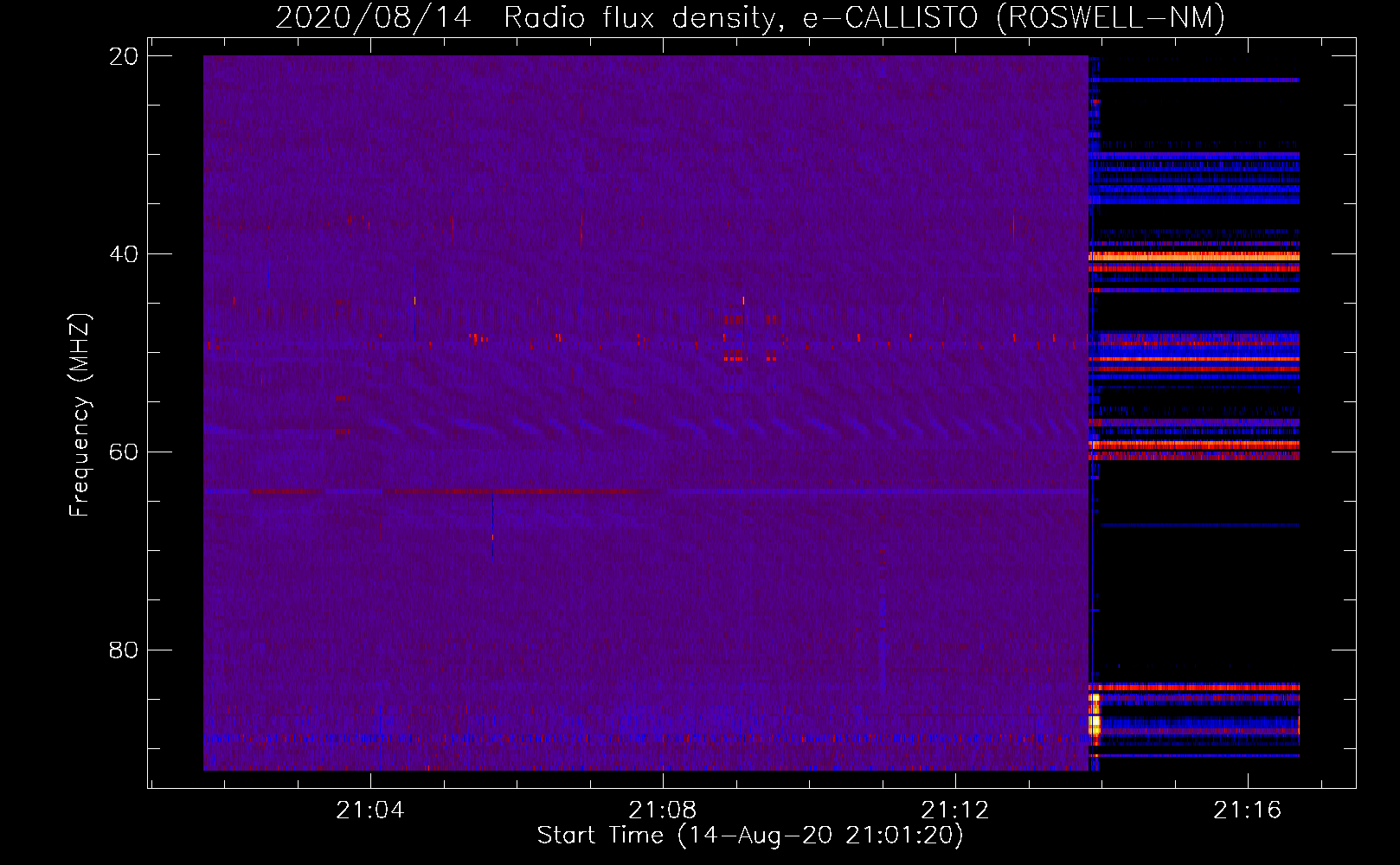Click the 21:12 time tick label
The width and height of the screenshot is (1400, 865).
[x=955, y=811]
